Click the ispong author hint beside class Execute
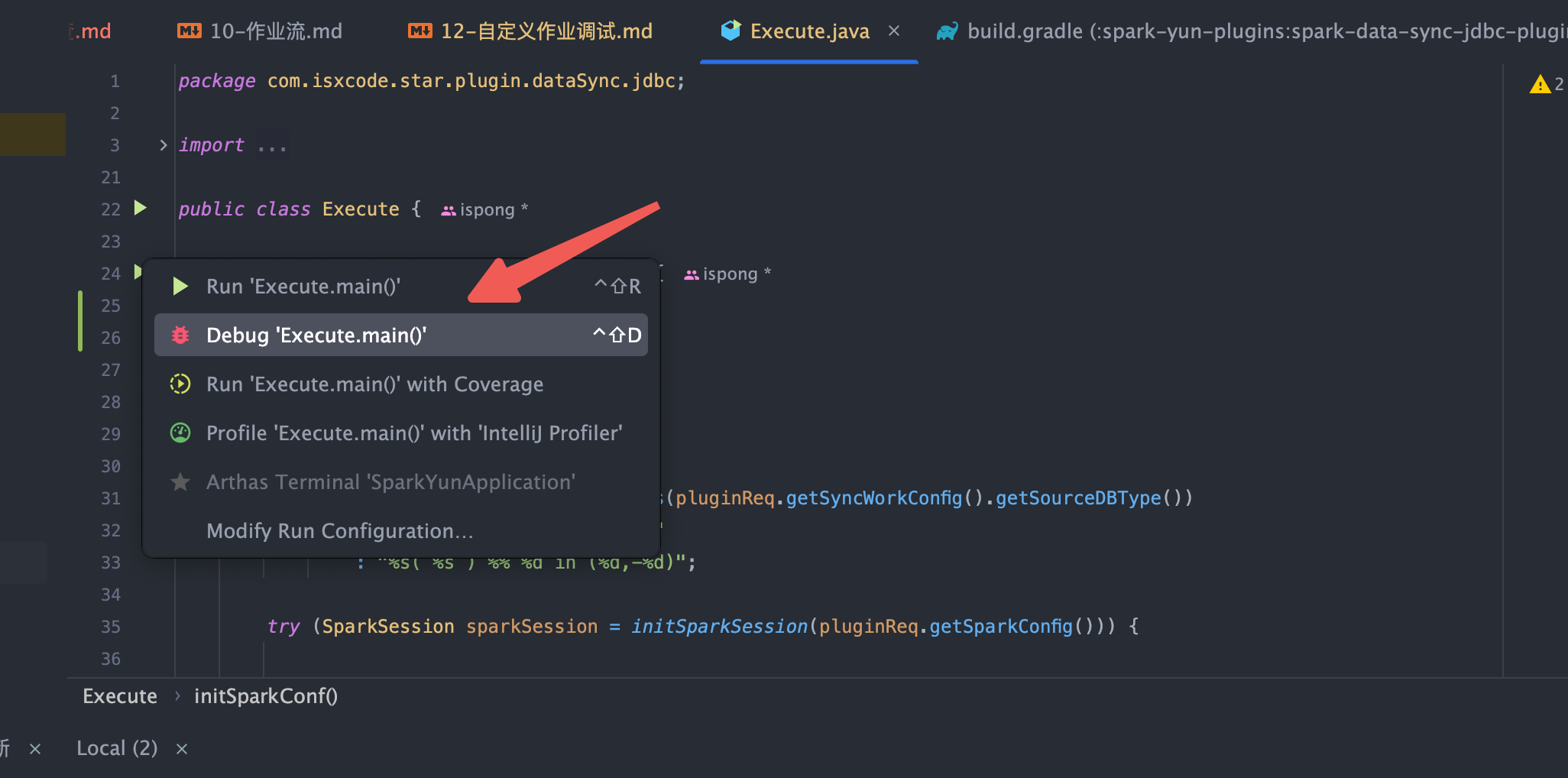This screenshot has width=1568, height=778. [484, 209]
